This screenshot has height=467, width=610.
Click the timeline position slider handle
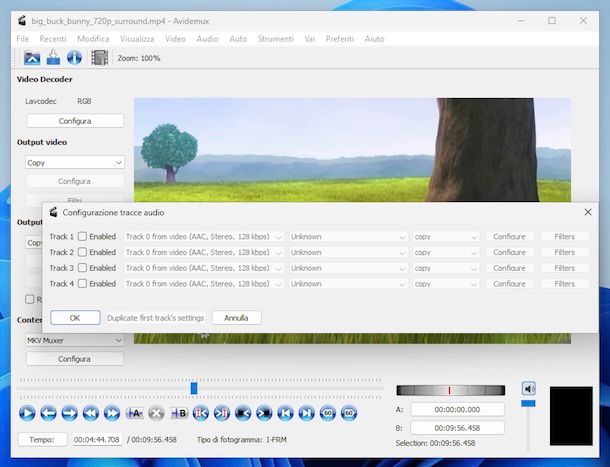click(194, 388)
